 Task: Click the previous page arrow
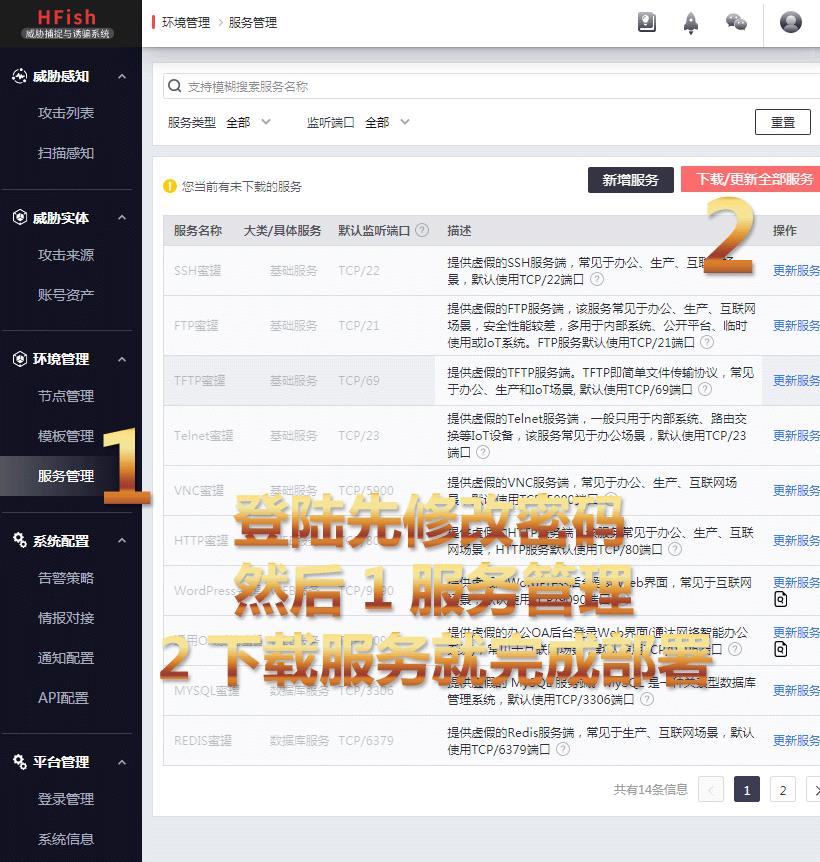(x=711, y=790)
